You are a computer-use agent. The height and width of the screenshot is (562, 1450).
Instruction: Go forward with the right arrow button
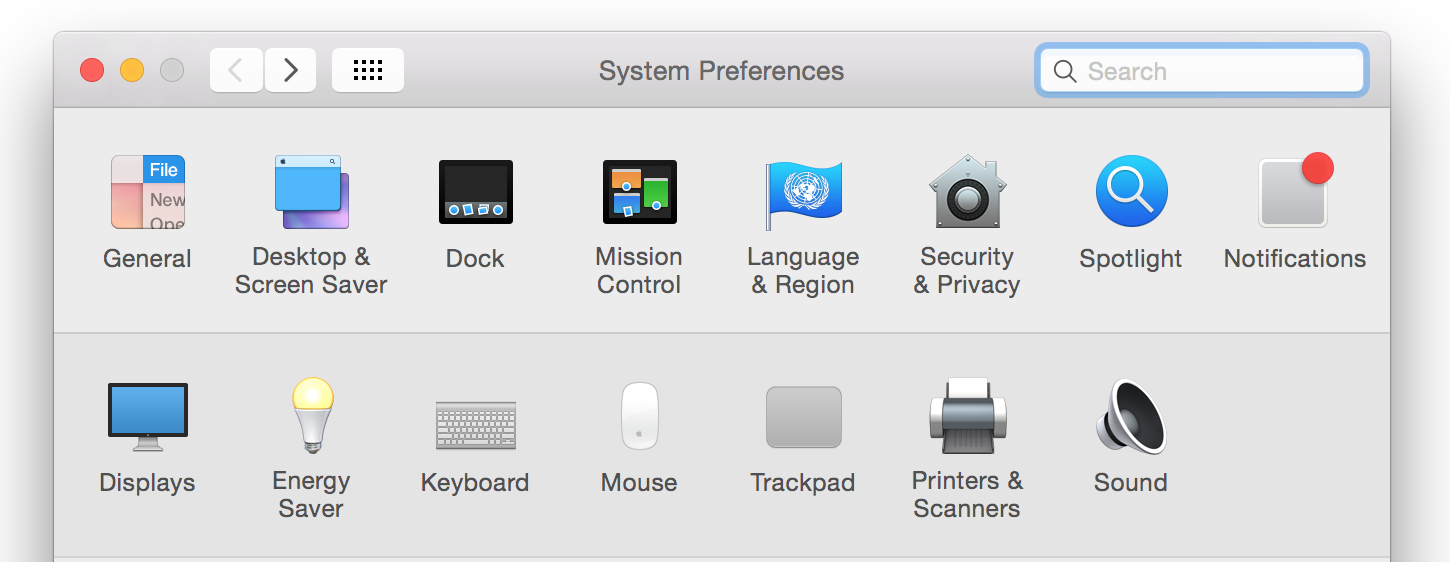(x=291, y=70)
